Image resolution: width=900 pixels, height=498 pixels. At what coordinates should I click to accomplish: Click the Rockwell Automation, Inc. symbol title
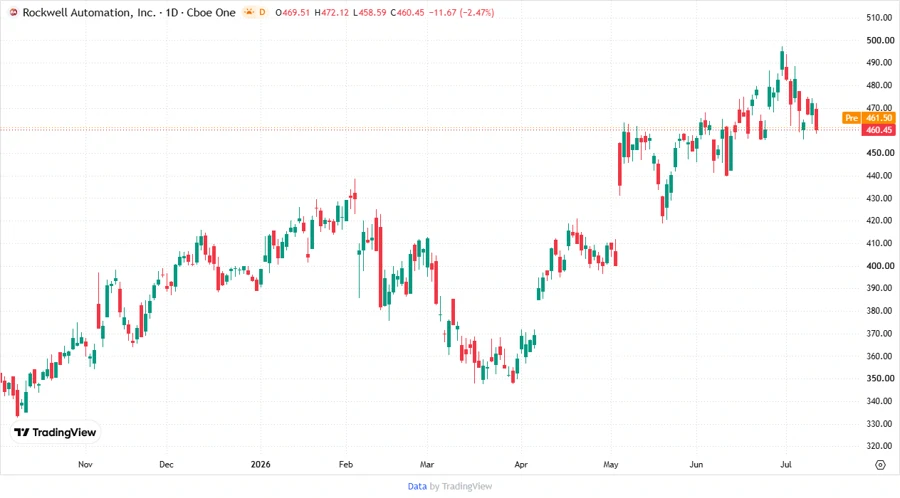[89, 13]
